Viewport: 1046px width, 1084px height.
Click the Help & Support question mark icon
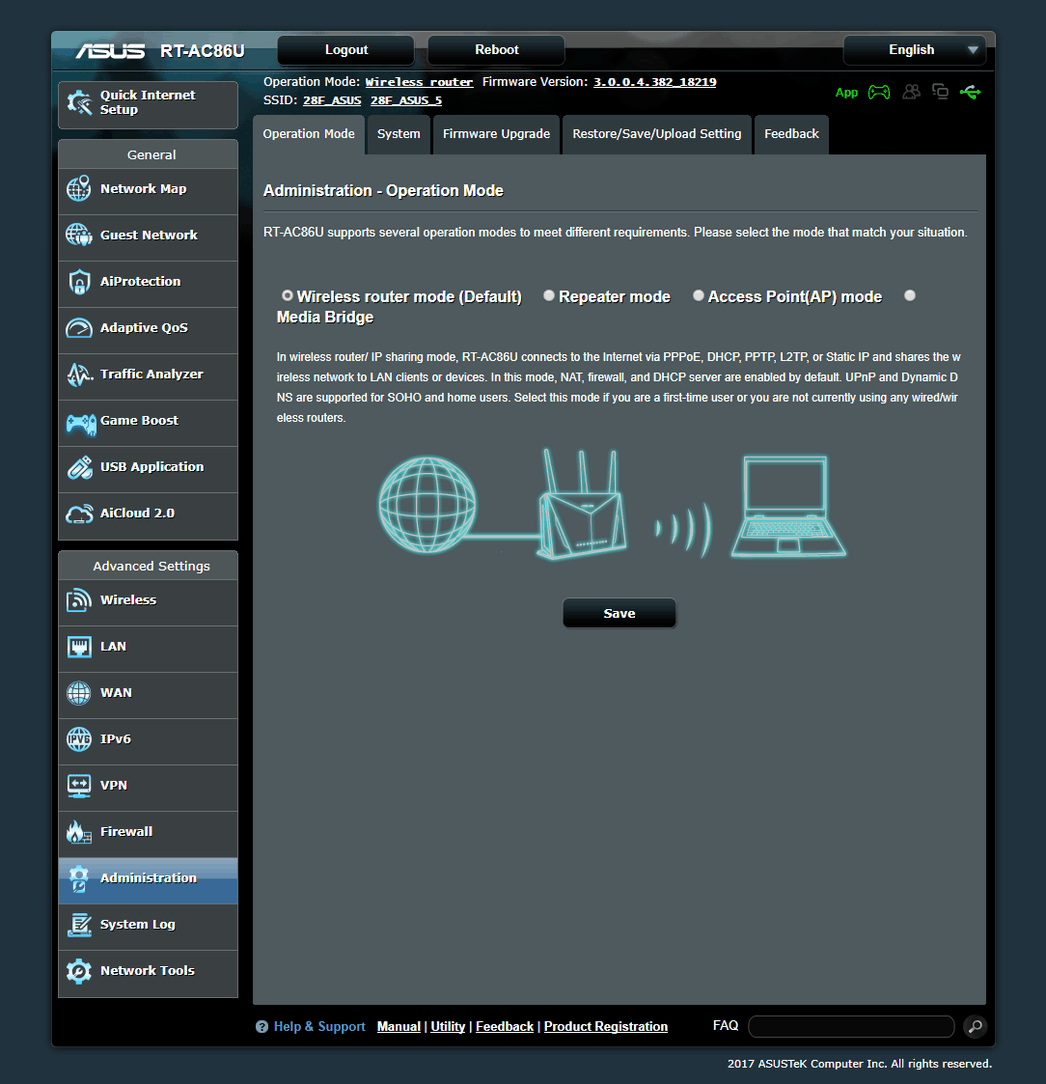coord(262,1027)
